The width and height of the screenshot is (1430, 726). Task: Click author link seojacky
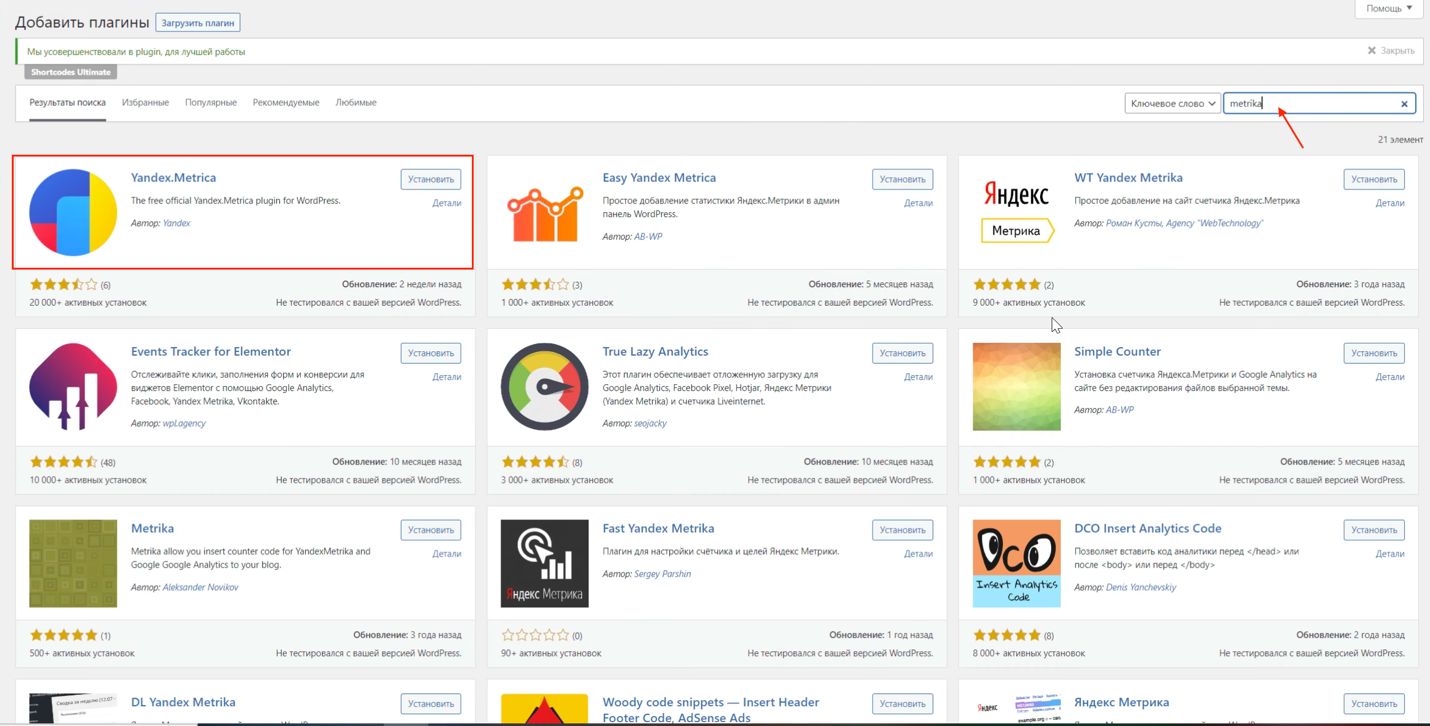click(650, 424)
